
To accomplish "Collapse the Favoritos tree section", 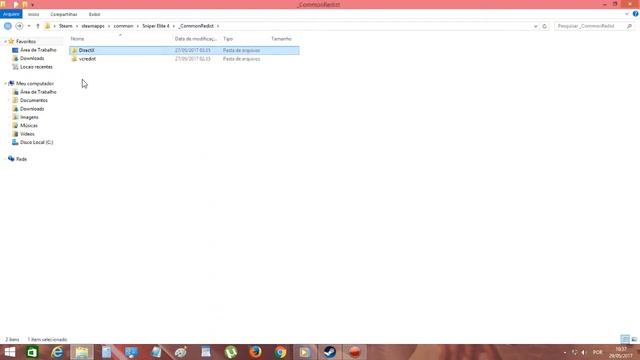I will (5, 42).
